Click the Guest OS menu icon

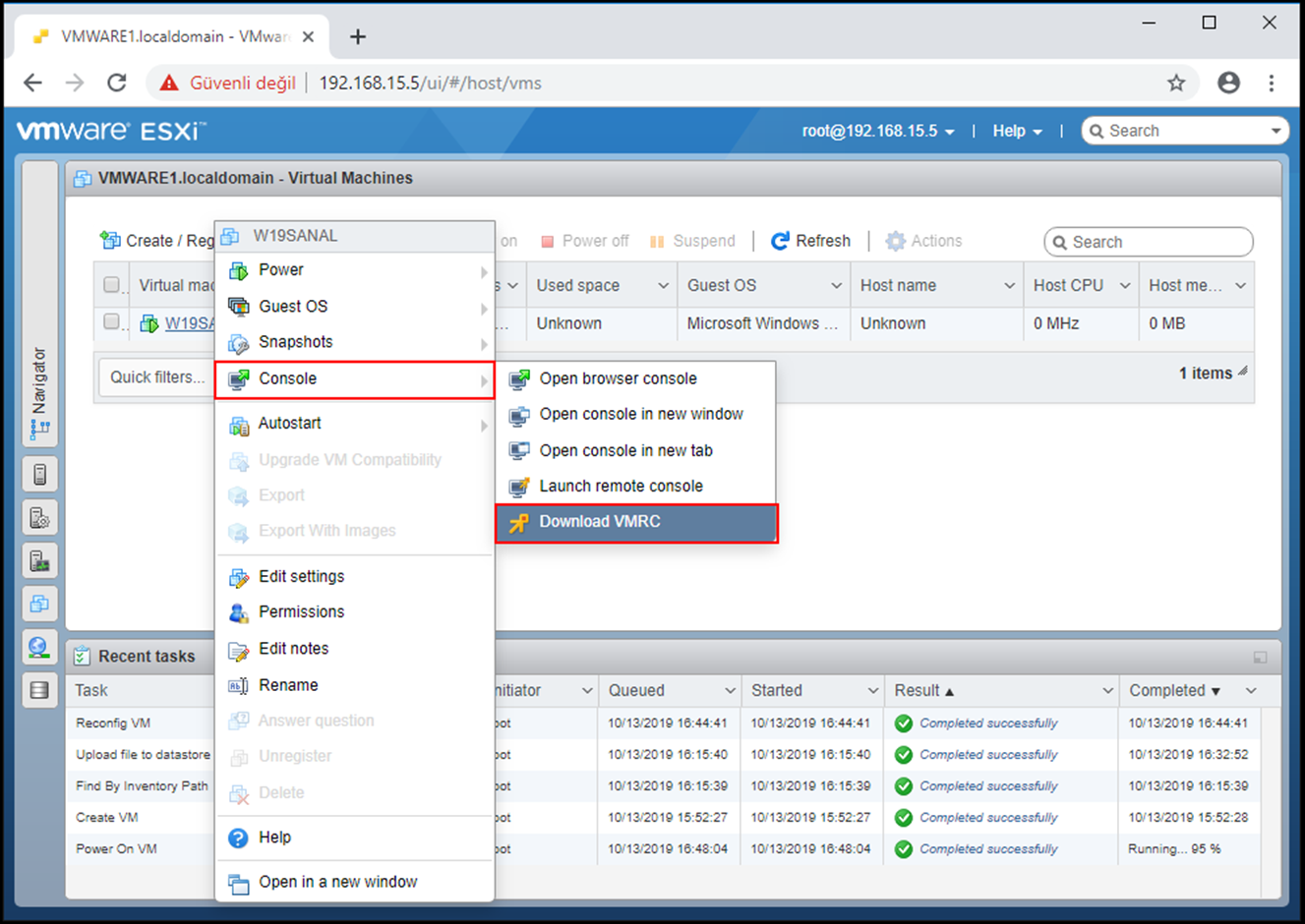tap(238, 307)
